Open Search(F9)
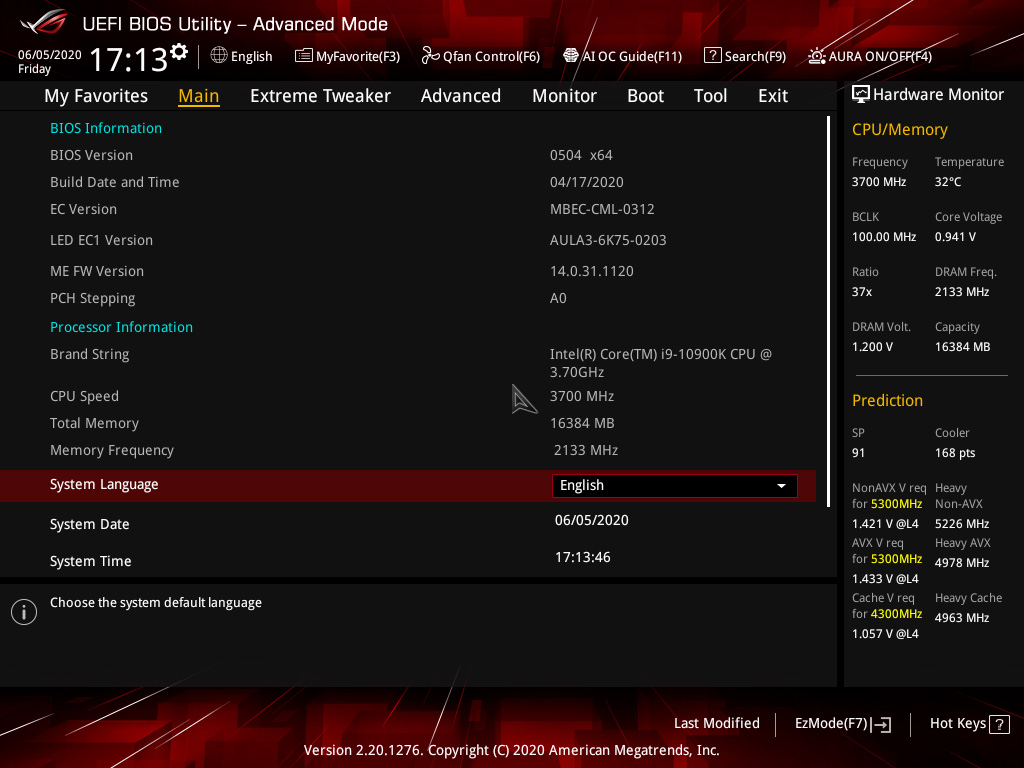This screenshot has width=1024, height=768. pos(745,56)
